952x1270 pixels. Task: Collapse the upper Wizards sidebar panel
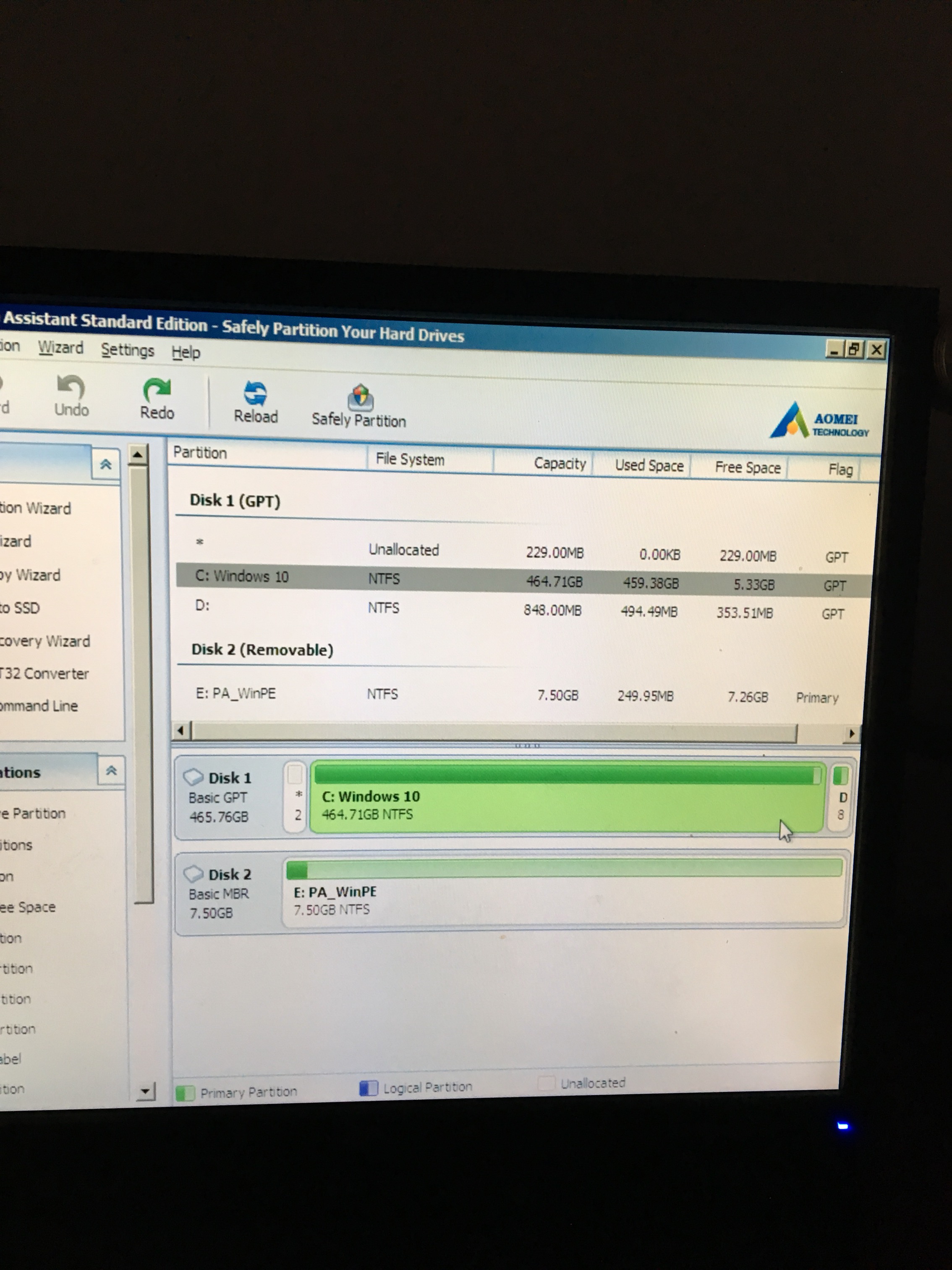[106, 464]
